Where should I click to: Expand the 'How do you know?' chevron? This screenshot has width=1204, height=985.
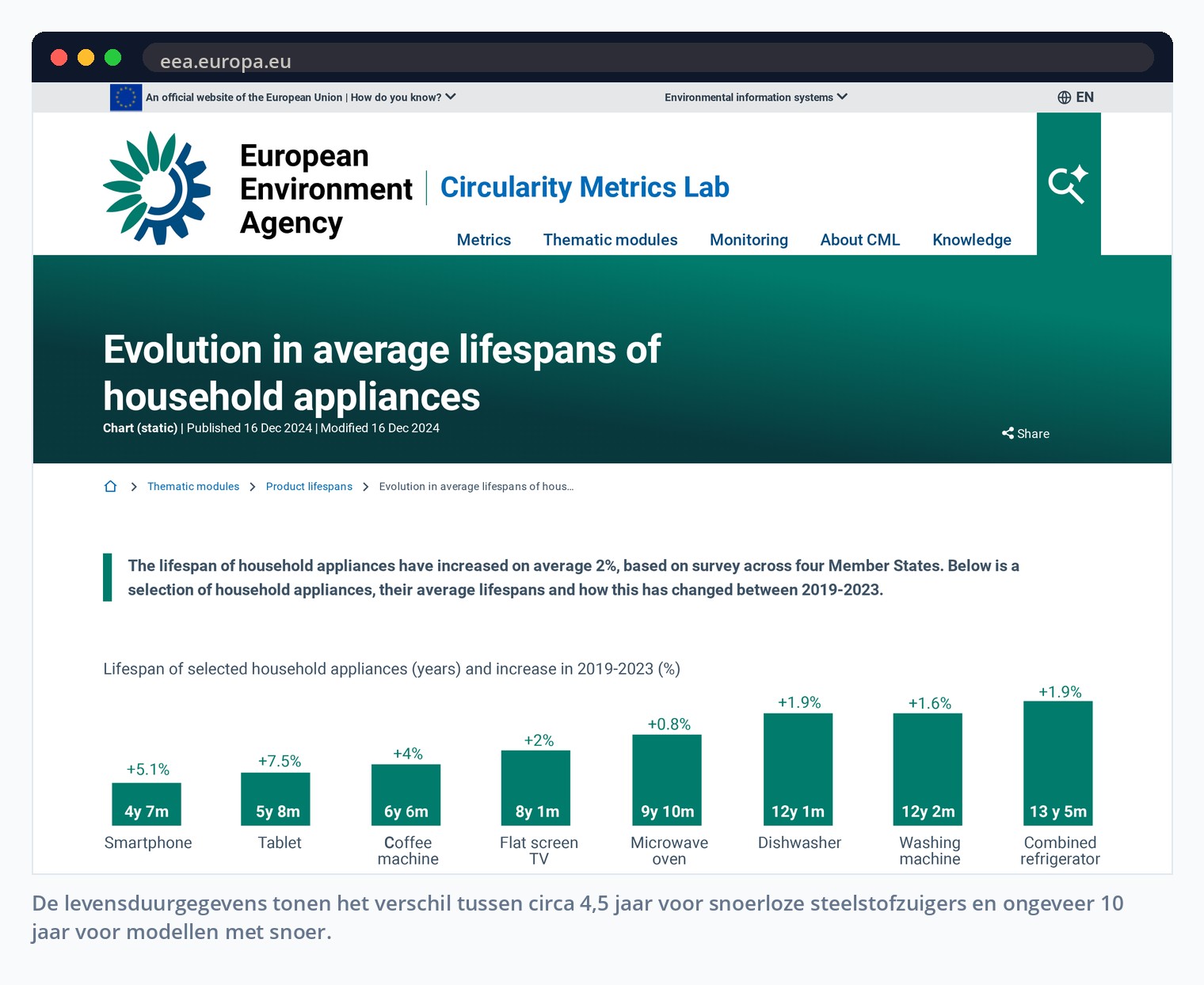pos(451,97)
